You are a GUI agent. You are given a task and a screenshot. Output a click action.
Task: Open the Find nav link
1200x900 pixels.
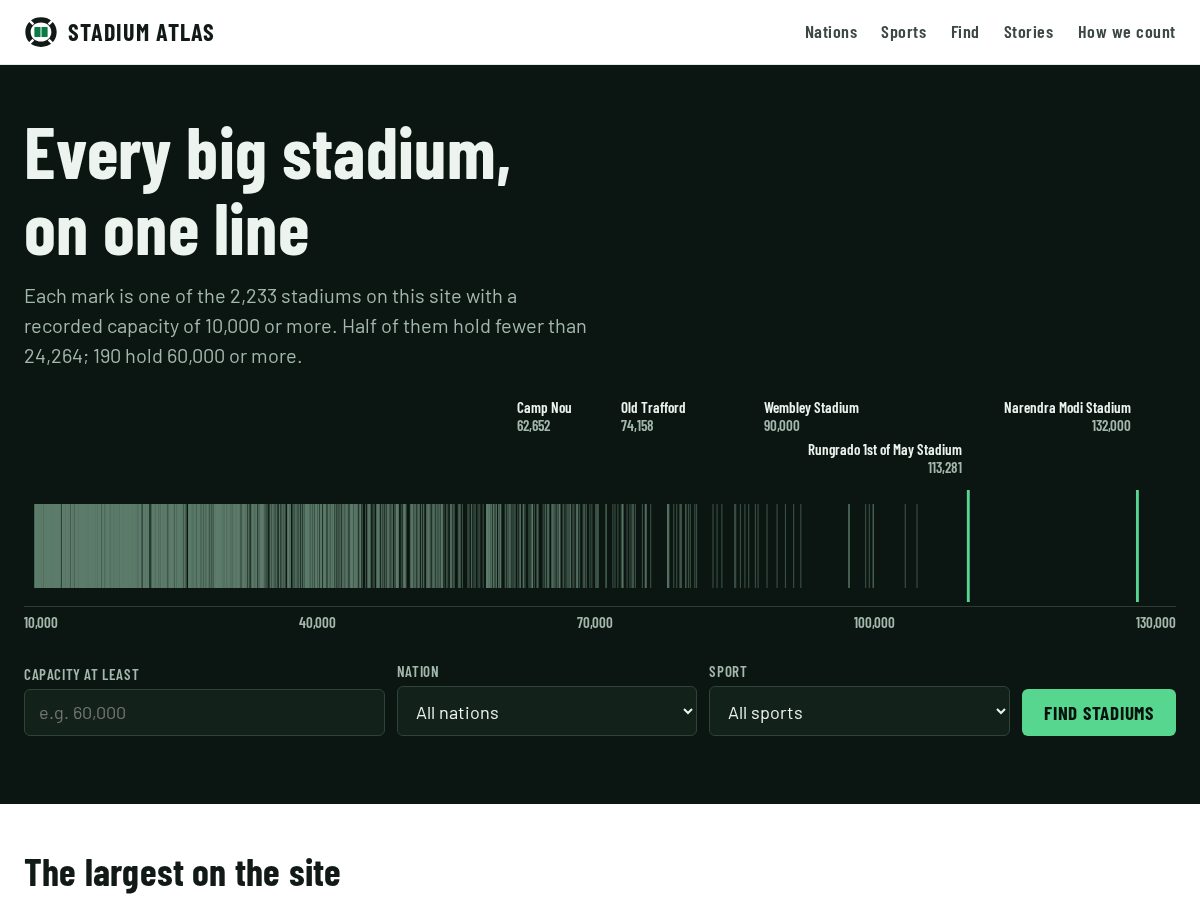965,32
